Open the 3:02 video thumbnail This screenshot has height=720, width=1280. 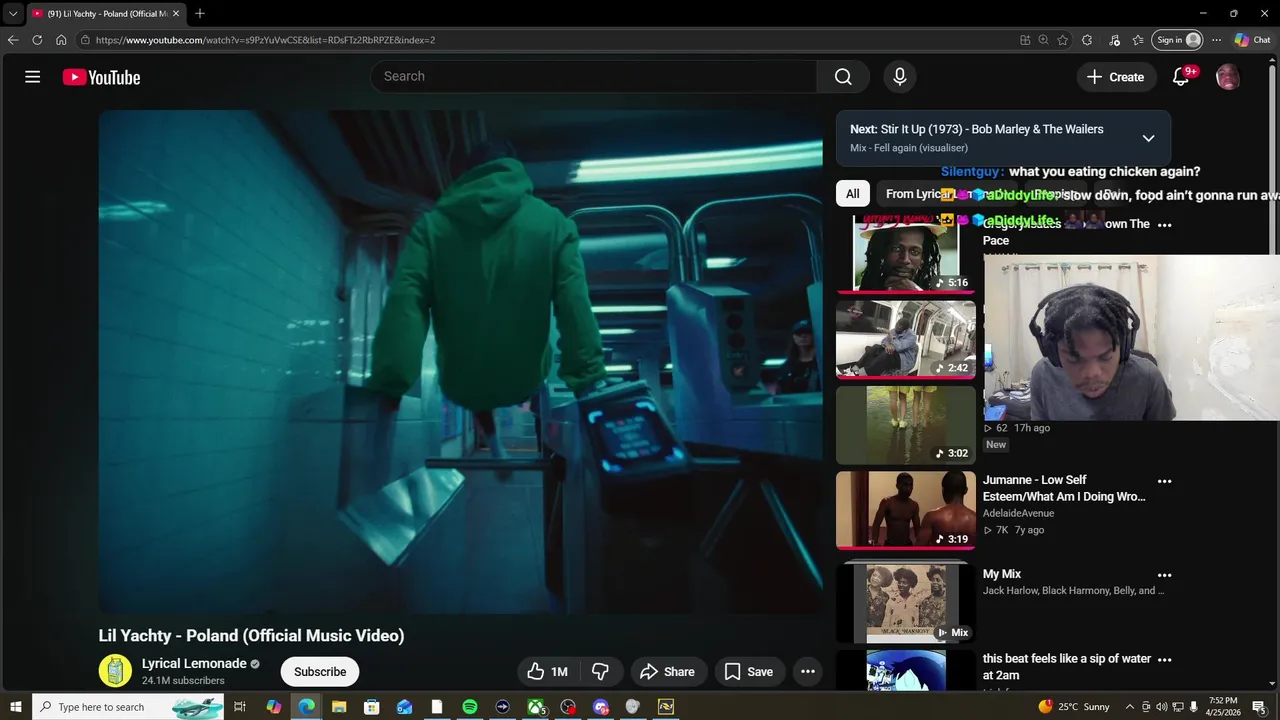click(906, 425)
